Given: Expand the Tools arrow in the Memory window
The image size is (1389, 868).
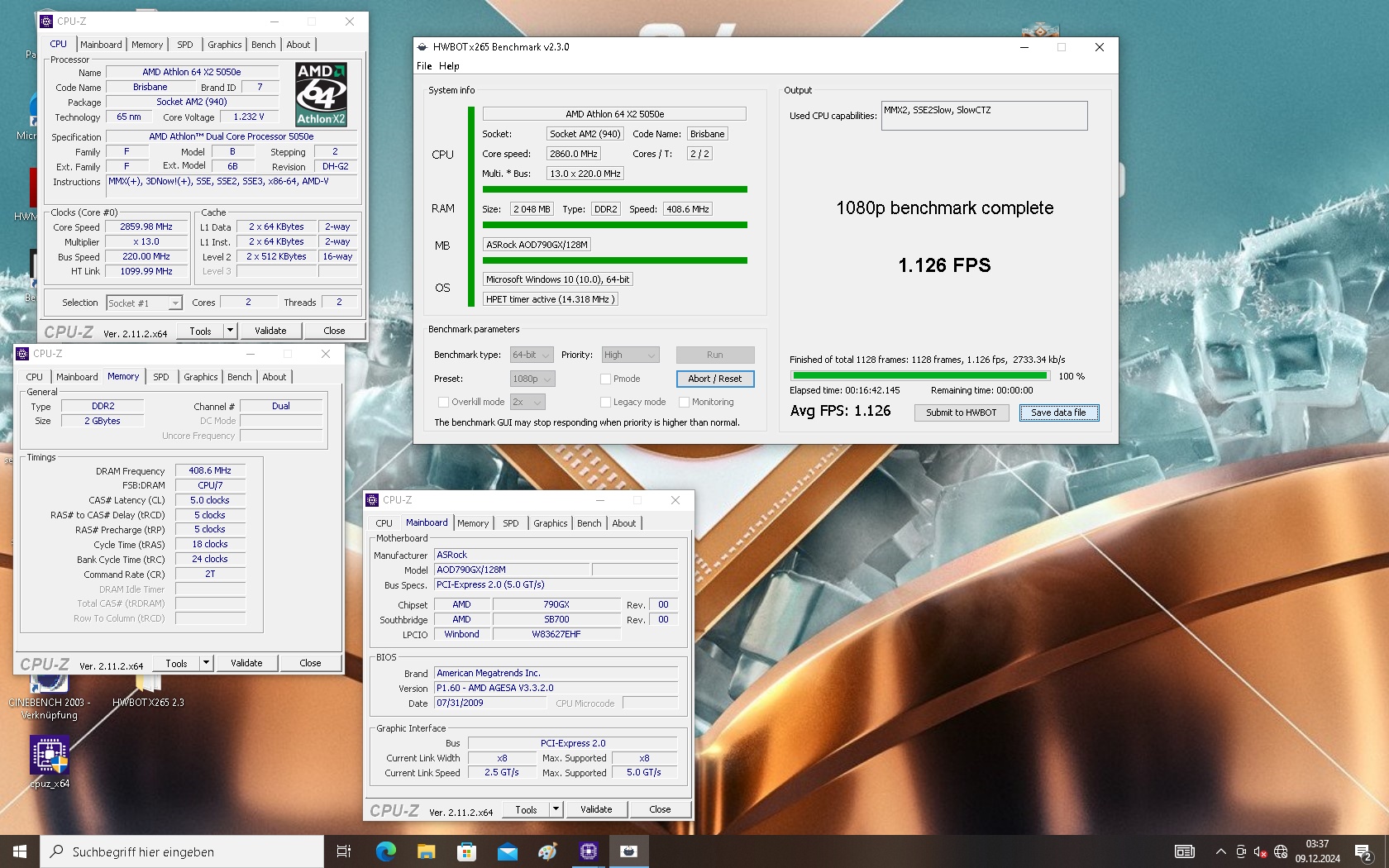Looking at the screenshot, I should tap(206, 663).
